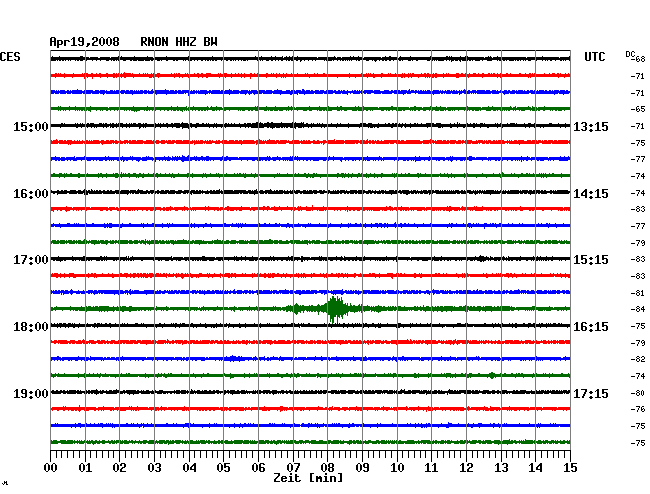Click the 10 minute tick label
Screen dimensions: 650x494
click(x=397, y=467)
